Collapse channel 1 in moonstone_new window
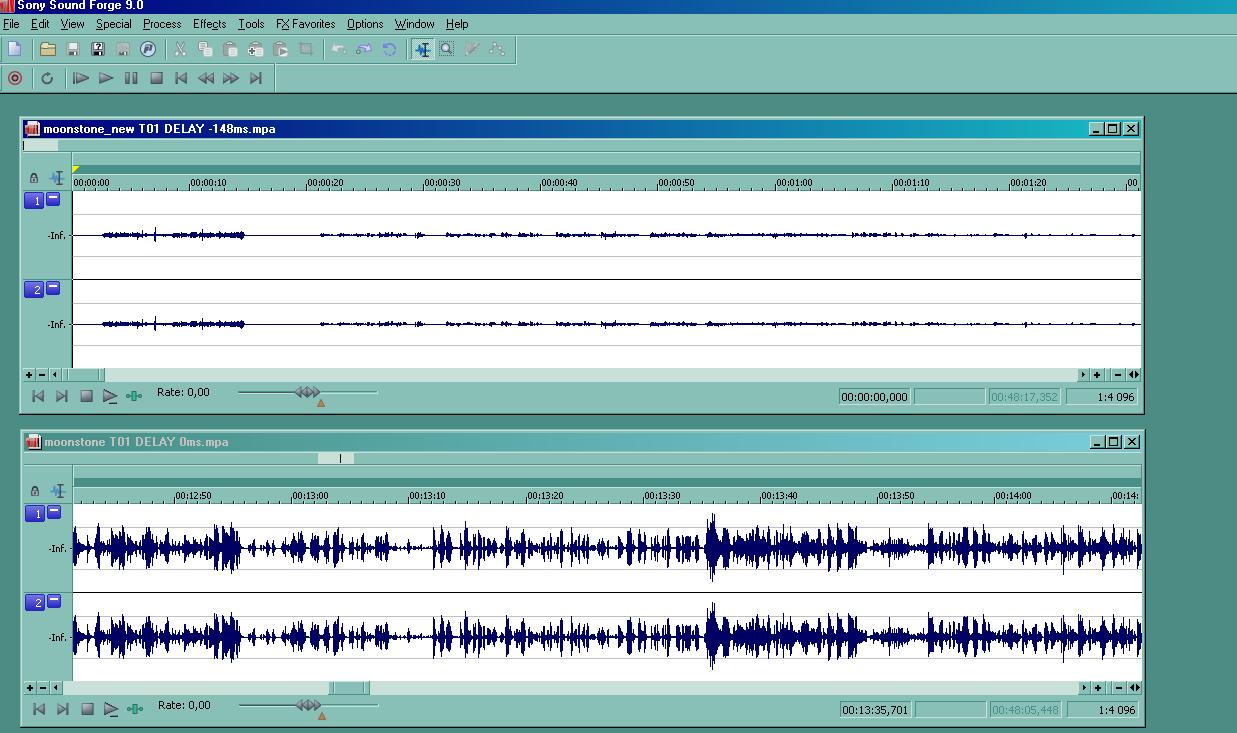 (54, 200)
